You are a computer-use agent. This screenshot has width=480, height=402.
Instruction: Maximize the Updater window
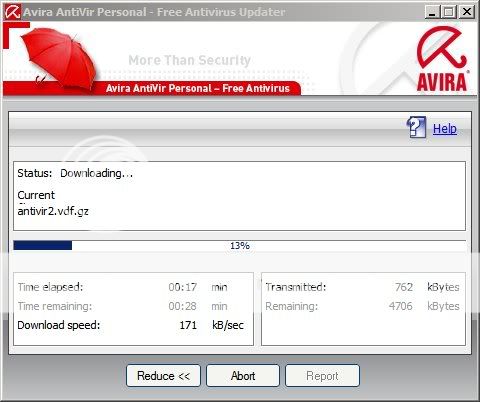(x=449, y=12)
